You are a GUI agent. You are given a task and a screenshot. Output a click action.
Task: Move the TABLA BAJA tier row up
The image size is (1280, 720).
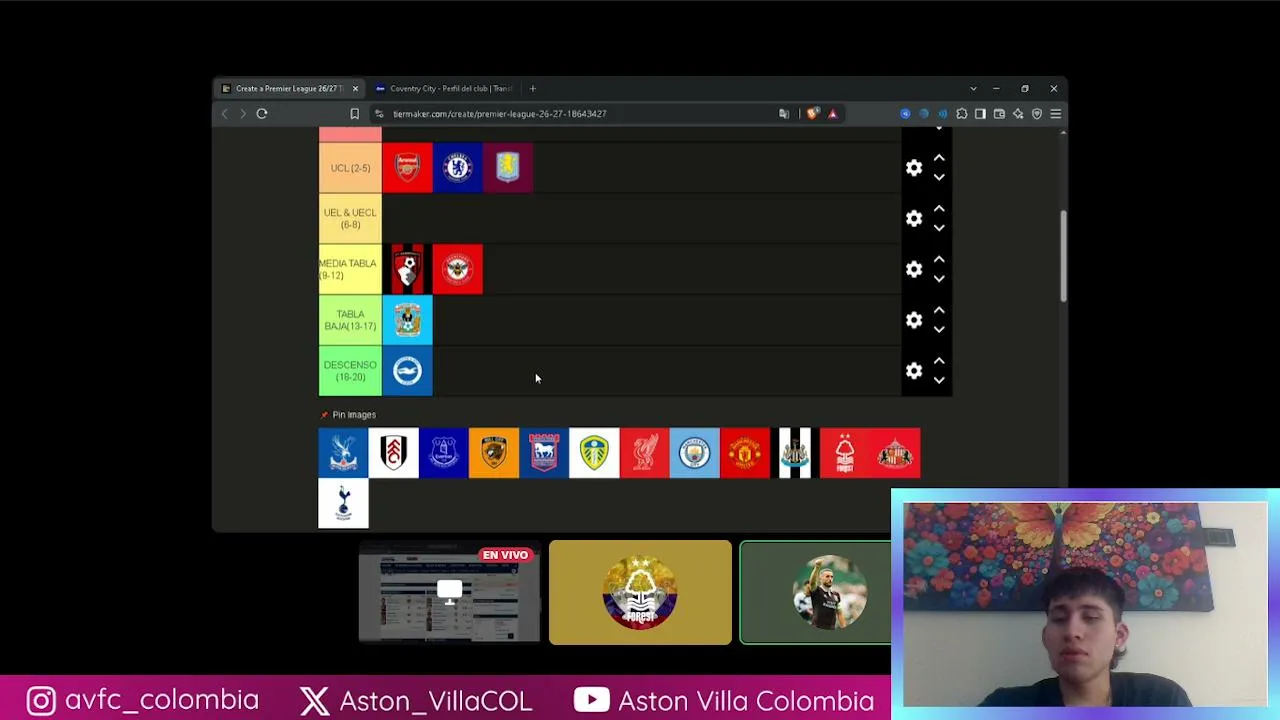tap(939, 310)
